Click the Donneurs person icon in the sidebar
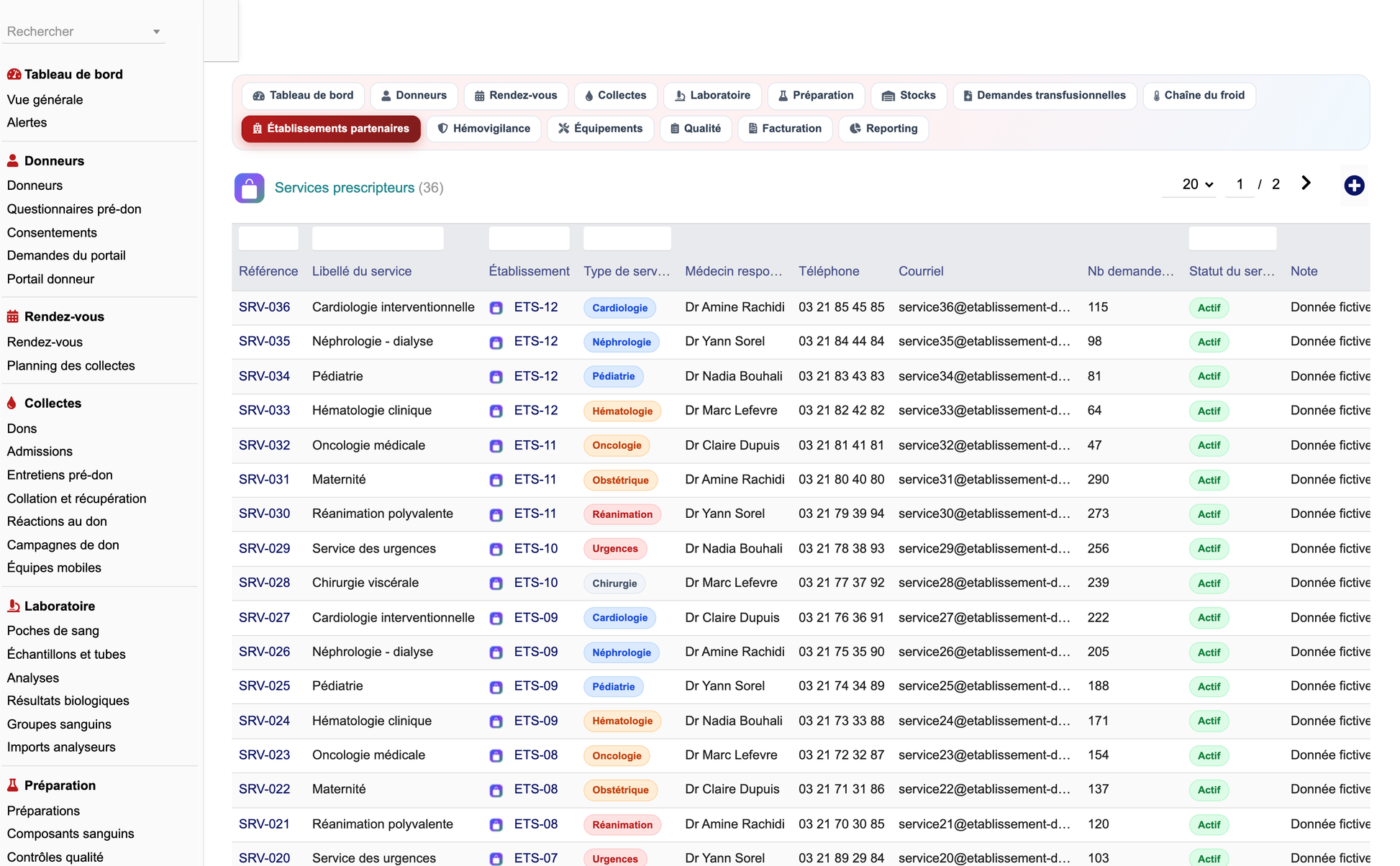 click(13, 160)
